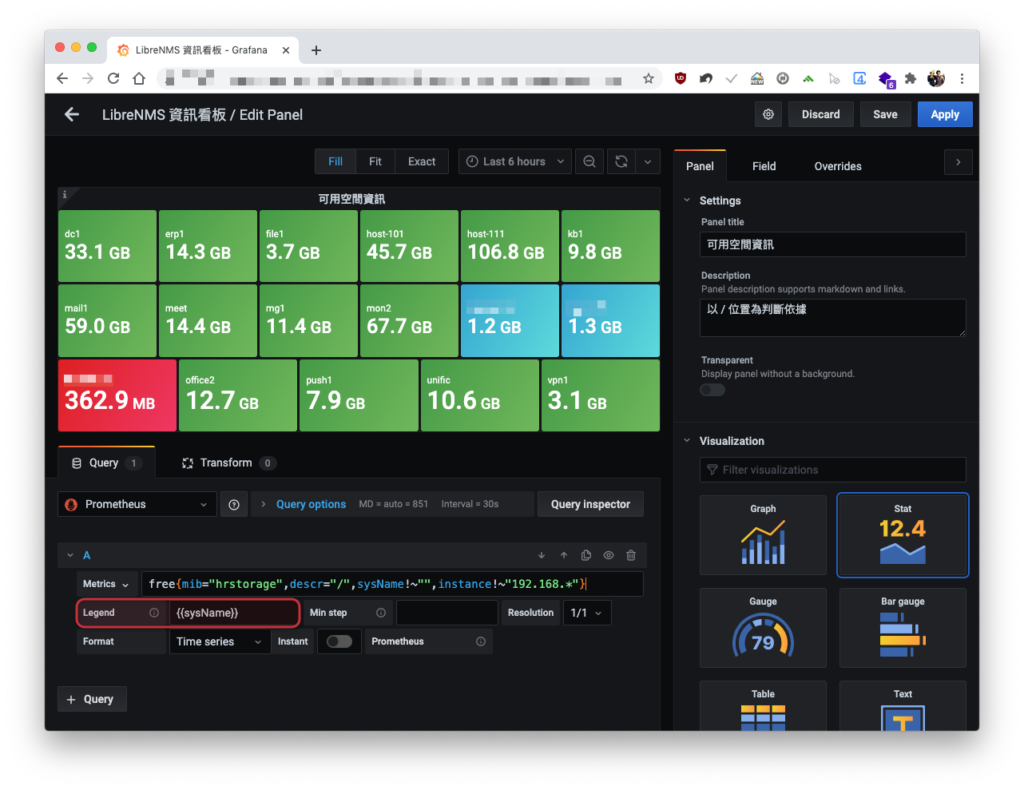
Task: Click the Description text area
Action: tap(833, 318)
